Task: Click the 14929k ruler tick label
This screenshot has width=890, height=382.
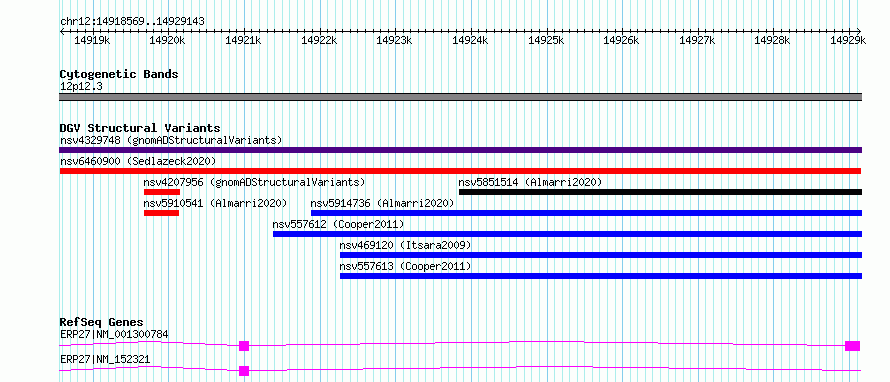Action: (x=848, y=40)
